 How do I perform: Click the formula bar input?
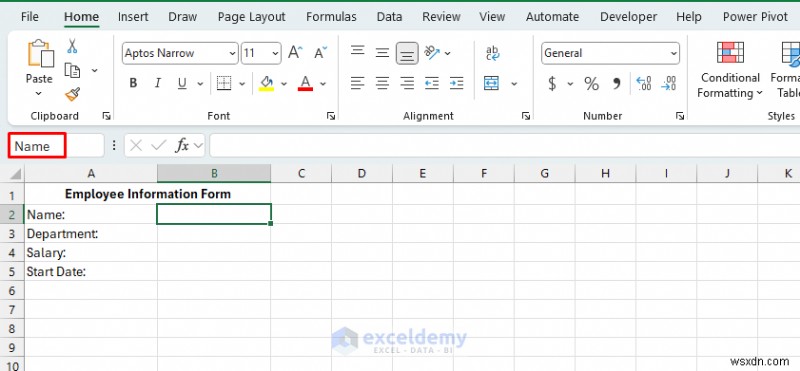click(x=504, y=146)
